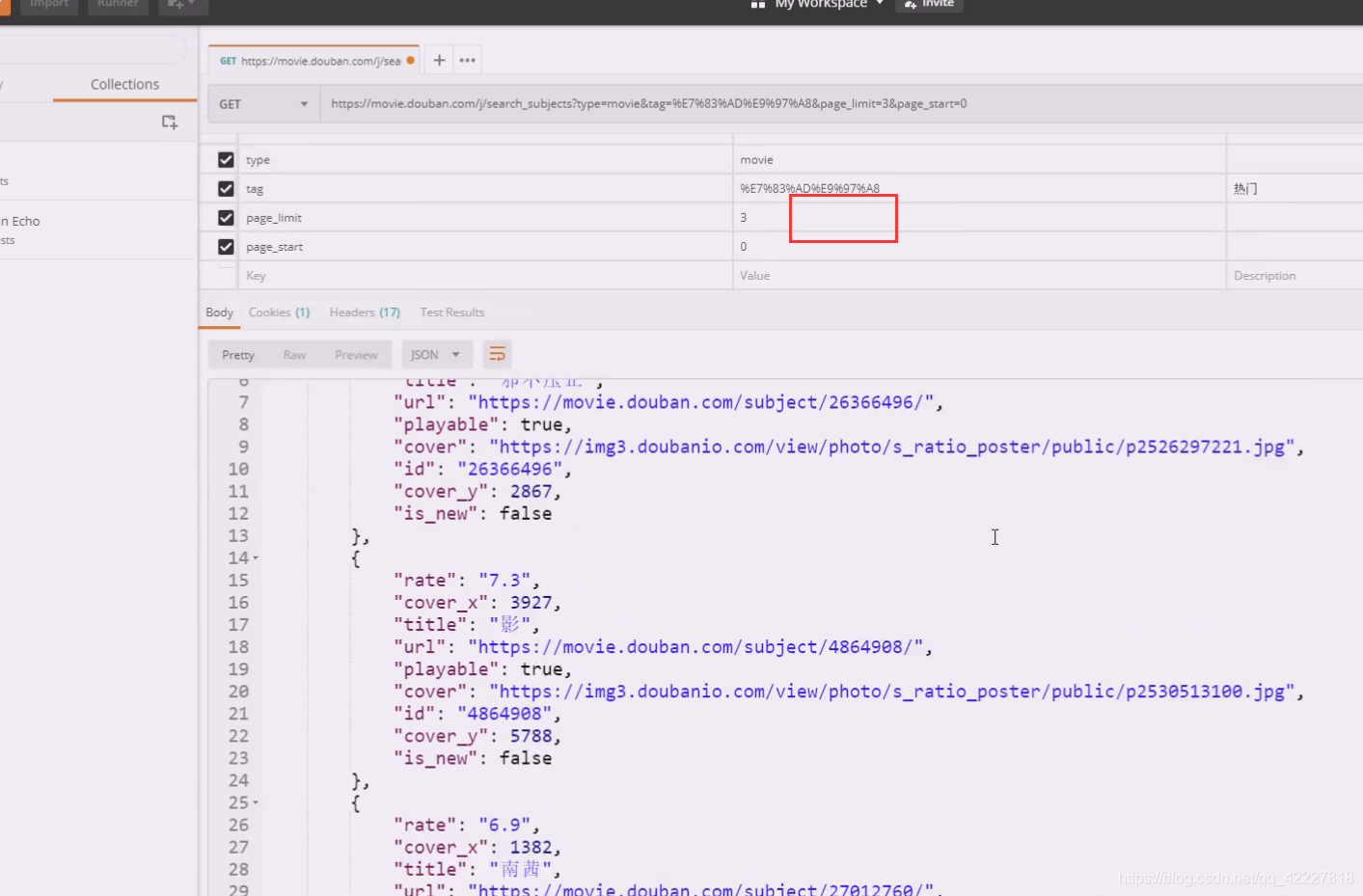The width and height of the screenshot is (1363, 896).
Task: Open the subject/4864908 URL link
Action: tap(695, 647)
